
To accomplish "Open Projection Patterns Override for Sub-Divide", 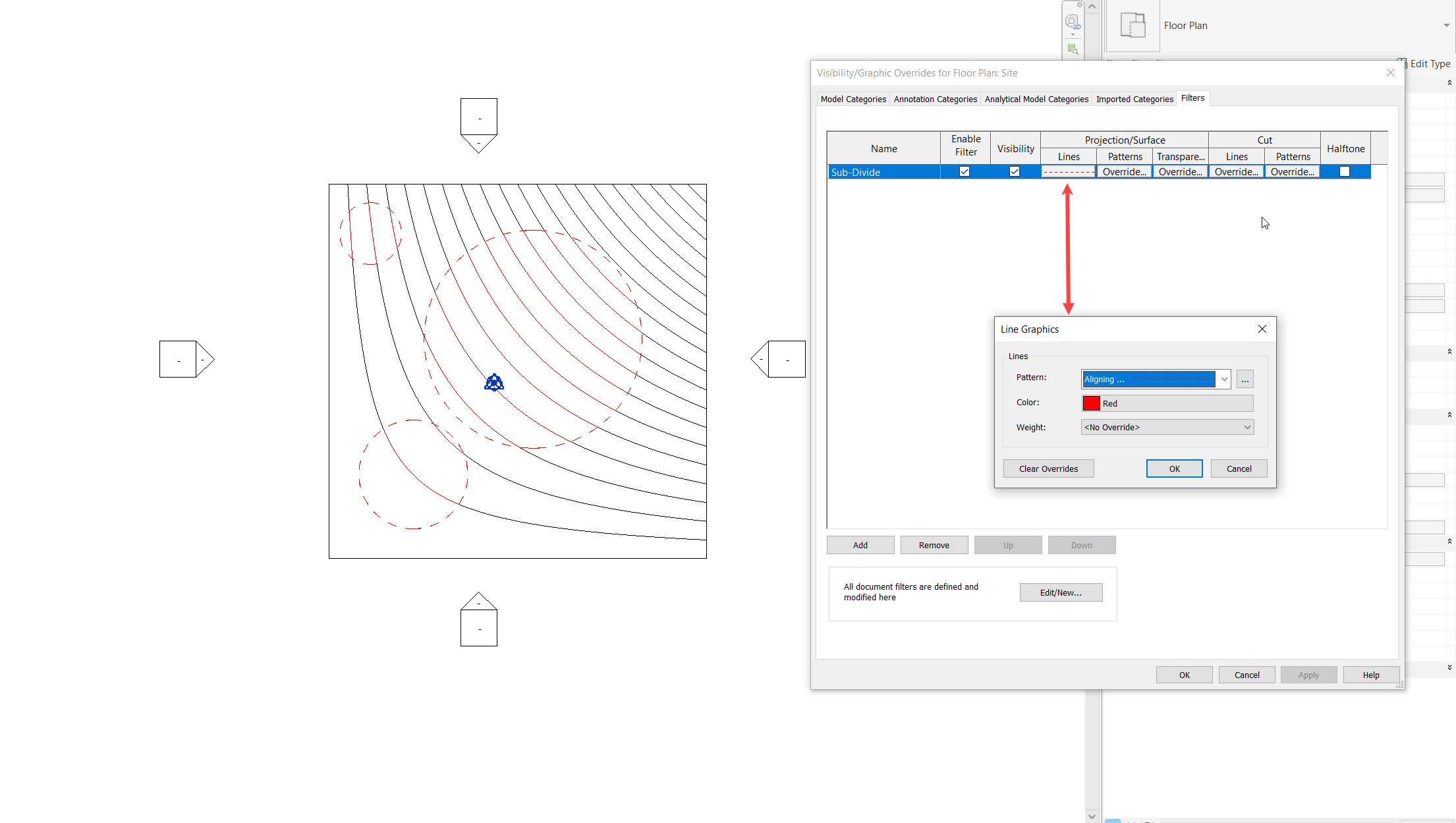I will click(x=1125, y=172).
